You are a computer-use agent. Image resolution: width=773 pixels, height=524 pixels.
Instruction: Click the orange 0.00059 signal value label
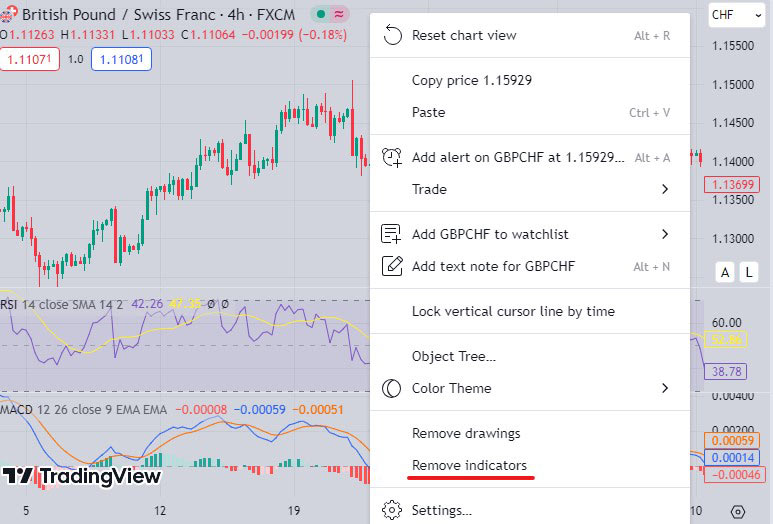coord(733,440)
